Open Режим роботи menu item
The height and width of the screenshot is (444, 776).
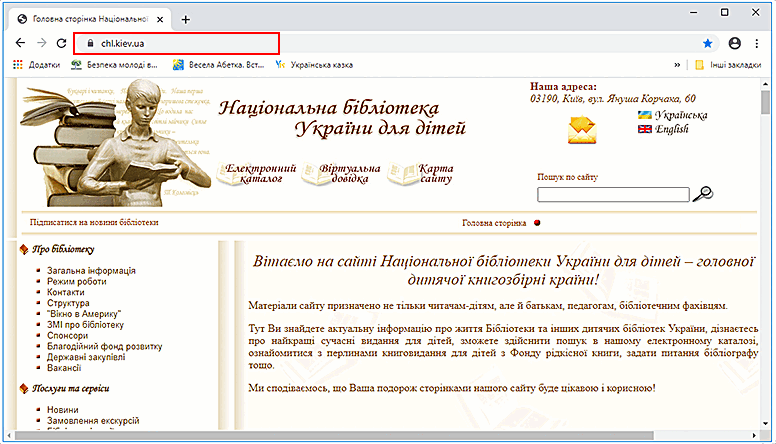point(77,282)
